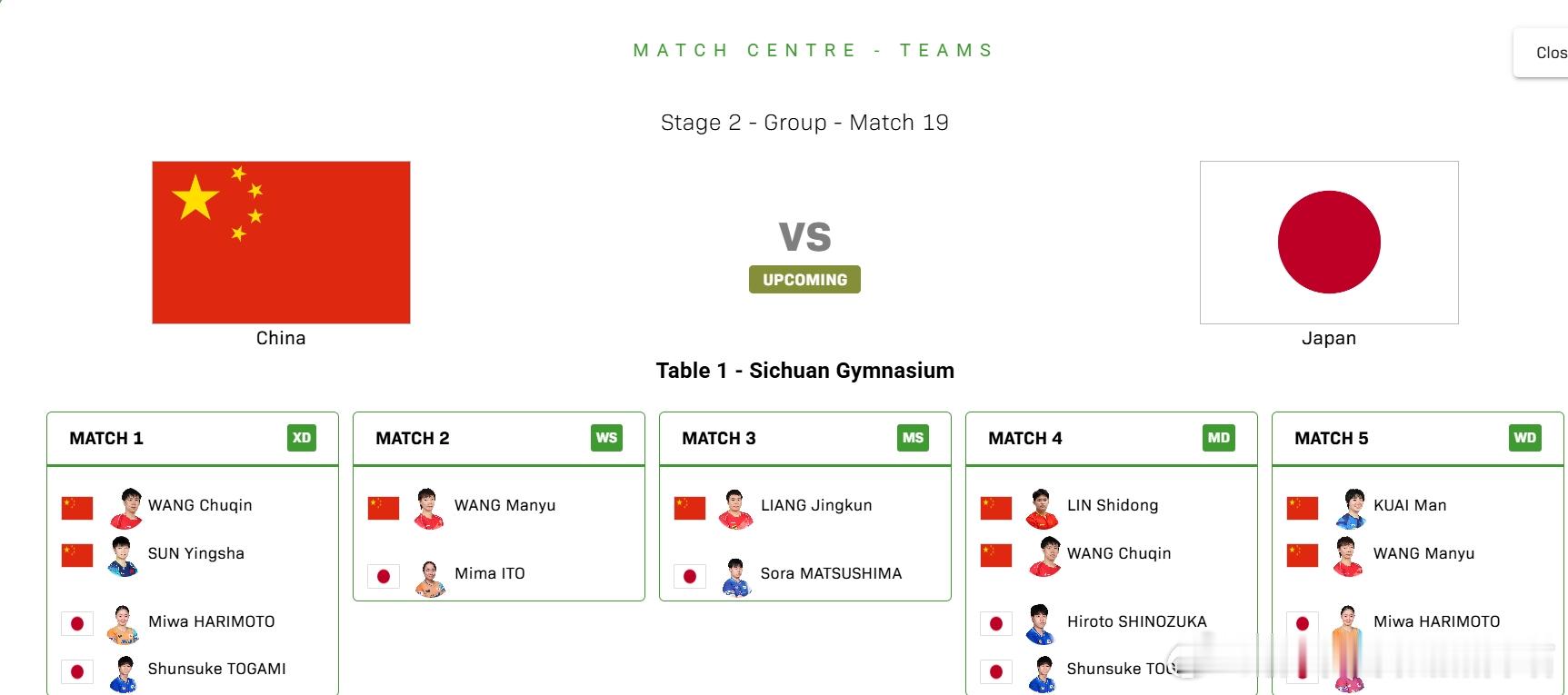Screen dimensions: 1568x695
Task: Click the small China flag next to WANG Chuqin
Action: coord(77,507)
